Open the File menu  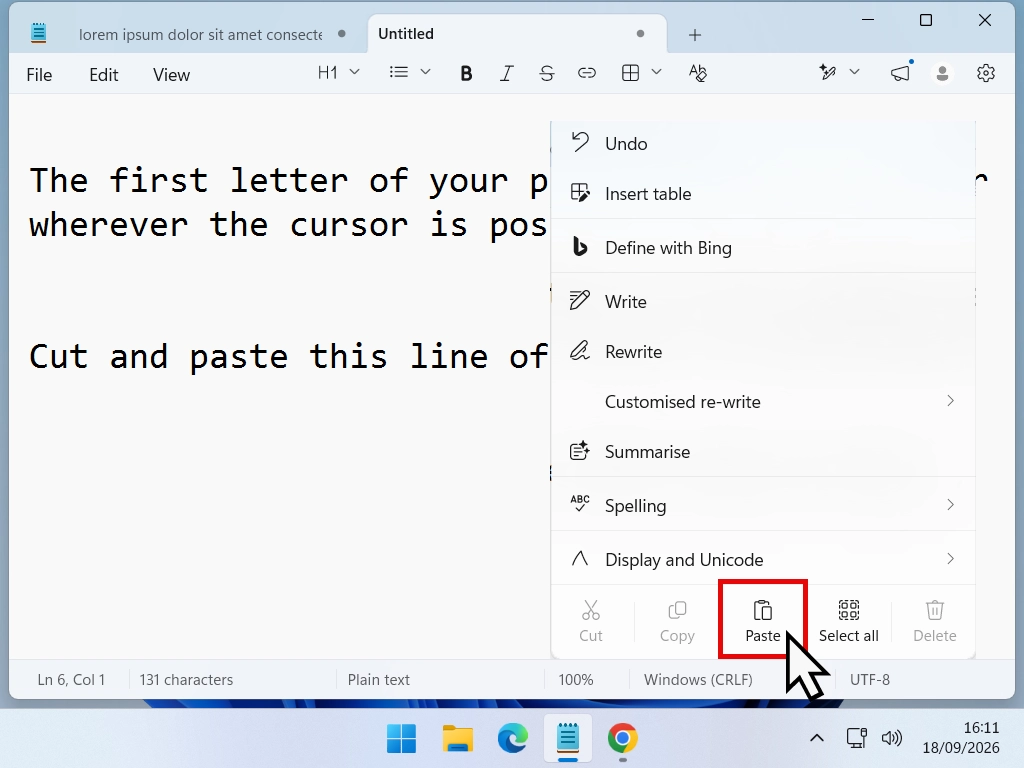[x=39, y=75]
